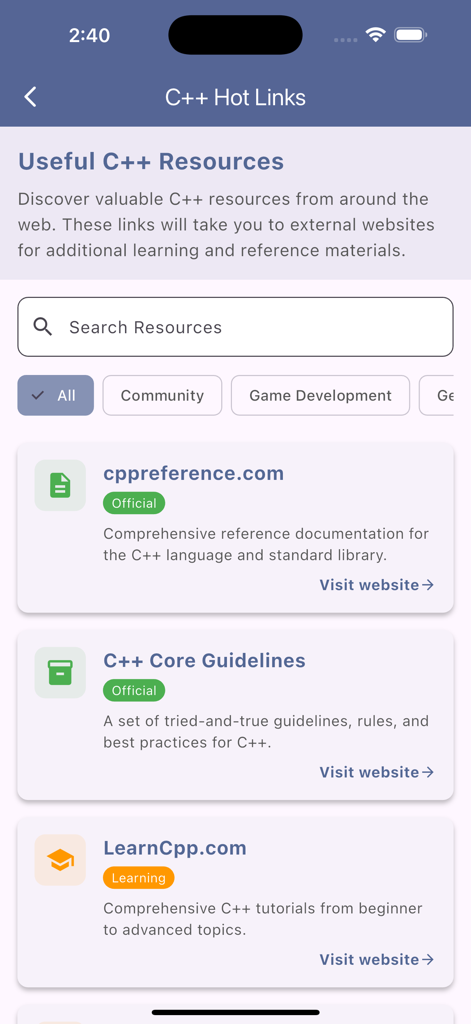This screenshot has width=471, height=1024.
Task: Select the partially visible Ge filter chip
Action: 436,395
